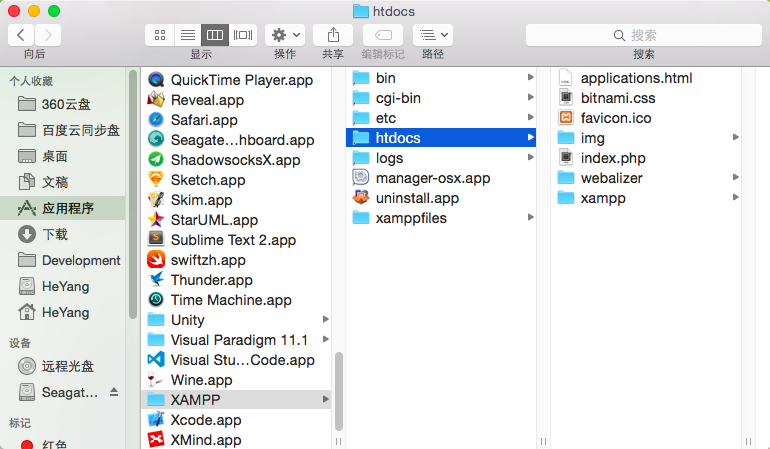Expand the xamppfiles folder arrow

coord(530,217)
